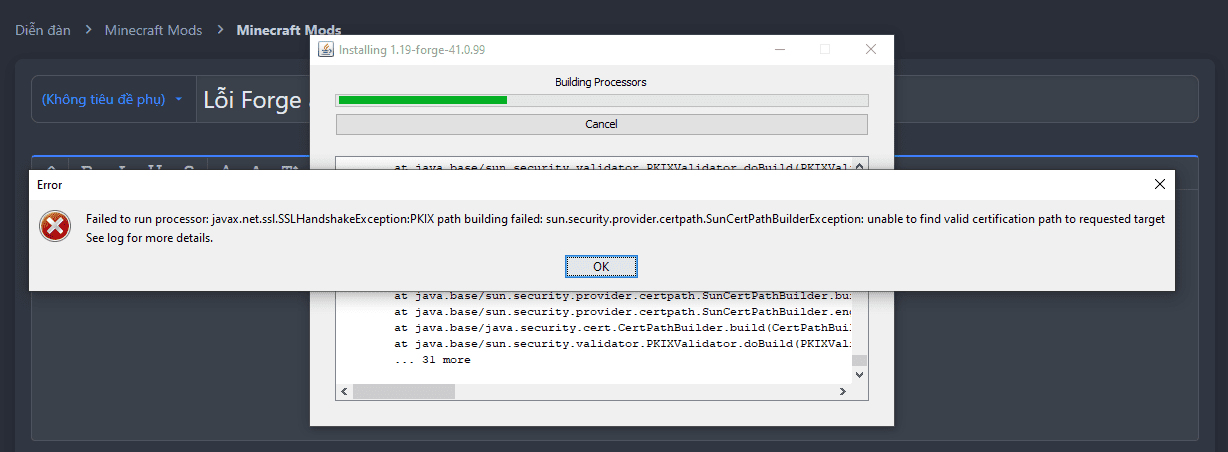Open the "Diễn đàn" breadcrumb link
The height and width of the screenshot is (452, 1228).
click(x=43, y=30)
